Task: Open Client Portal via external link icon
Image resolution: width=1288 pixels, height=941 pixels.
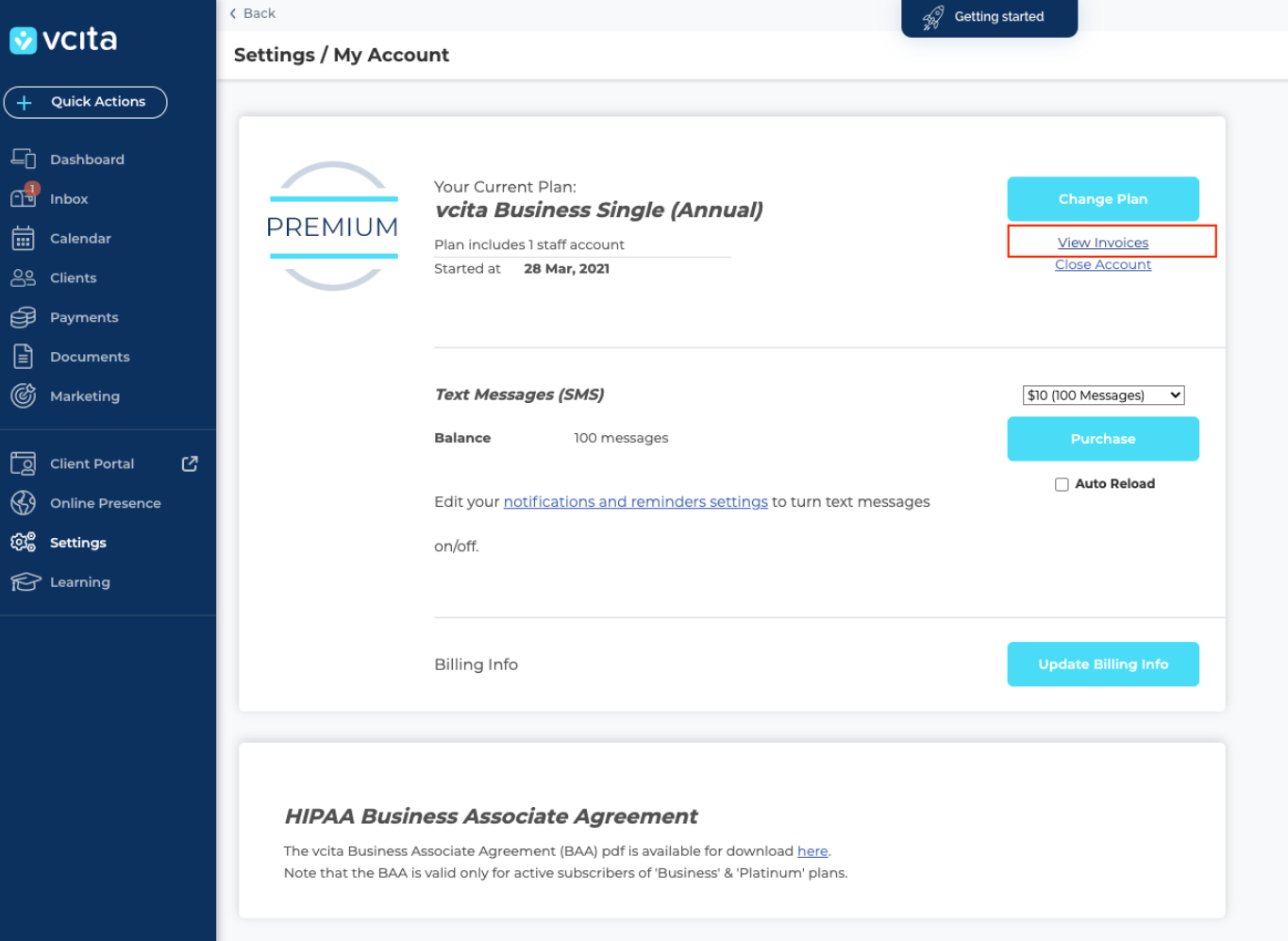Action: (x=190, y=463)
